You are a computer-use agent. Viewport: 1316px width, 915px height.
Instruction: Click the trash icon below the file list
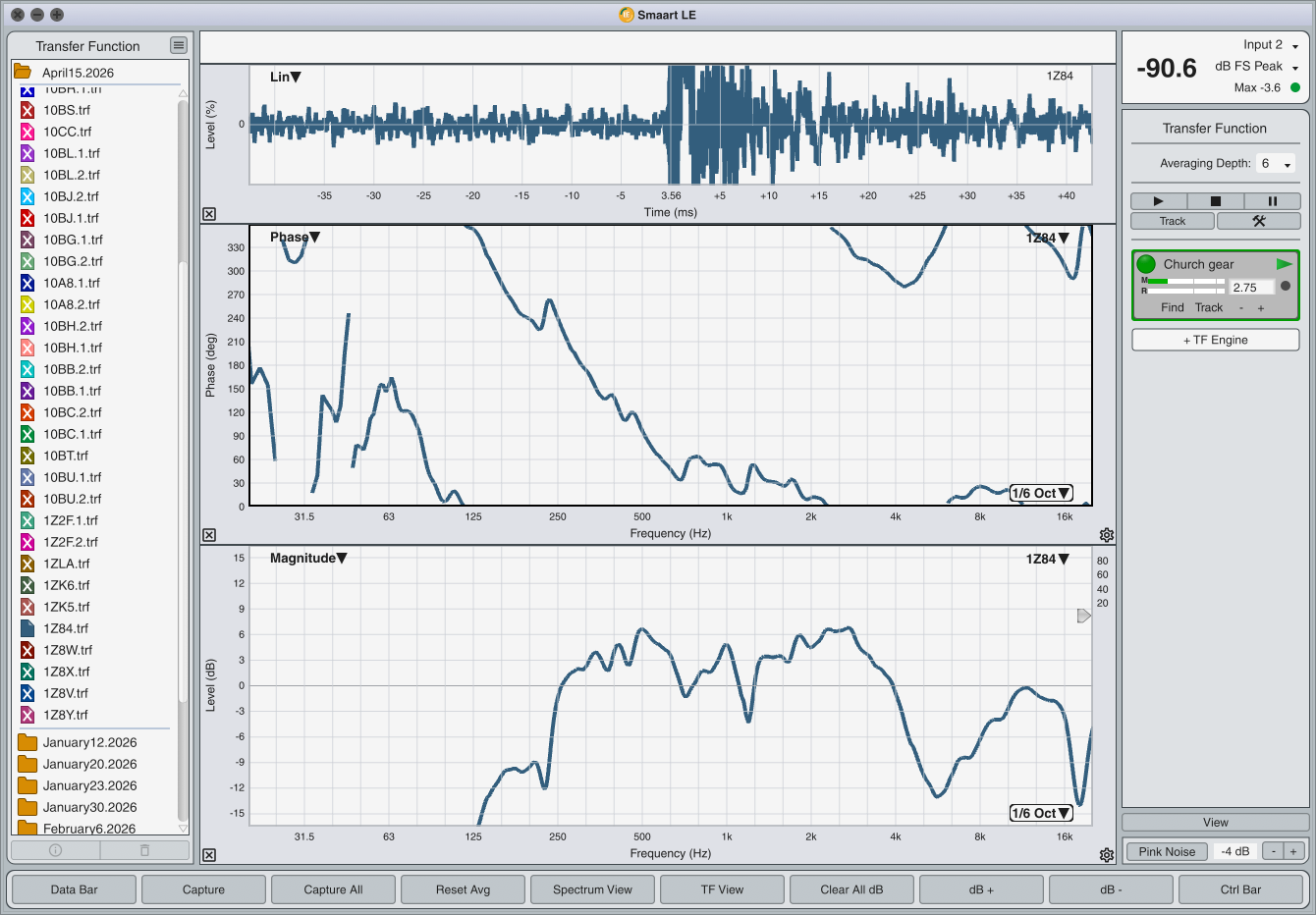[x=144, y=850]
